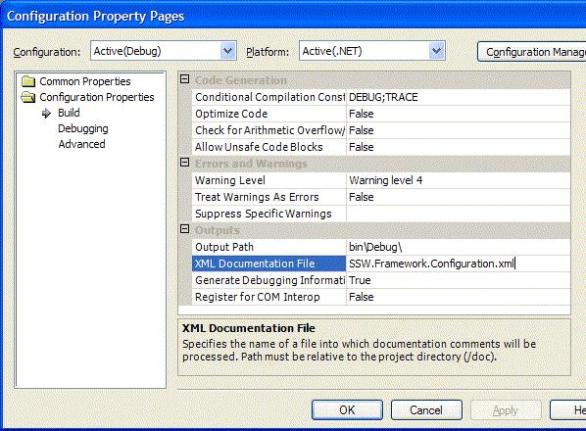586x431 pixels.
Task: Collapse the Outputs section
Action: tap(185, 229)
